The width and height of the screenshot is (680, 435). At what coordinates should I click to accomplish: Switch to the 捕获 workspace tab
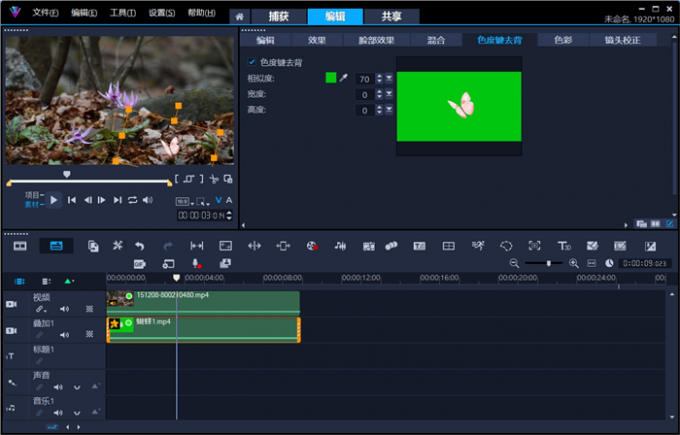point(278,16)
